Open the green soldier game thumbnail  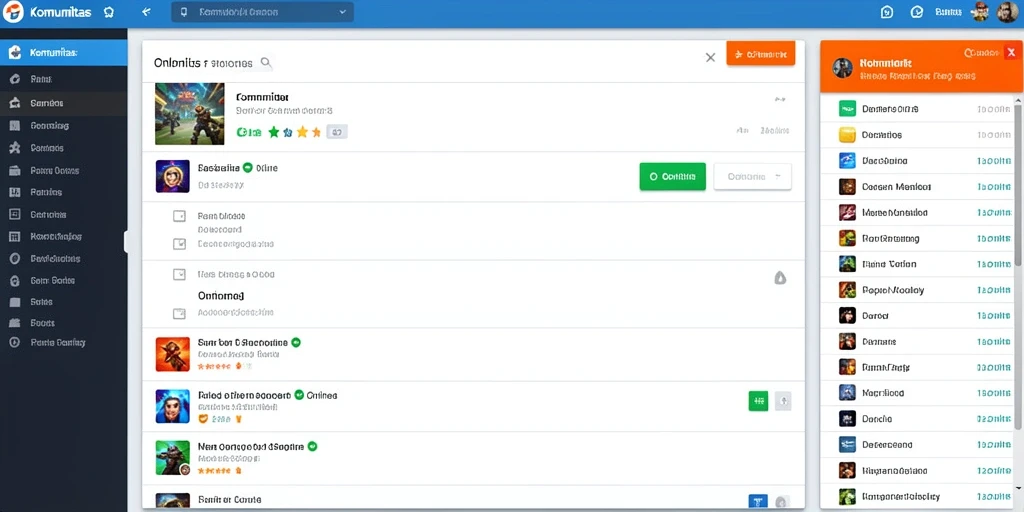click(172, 458)
